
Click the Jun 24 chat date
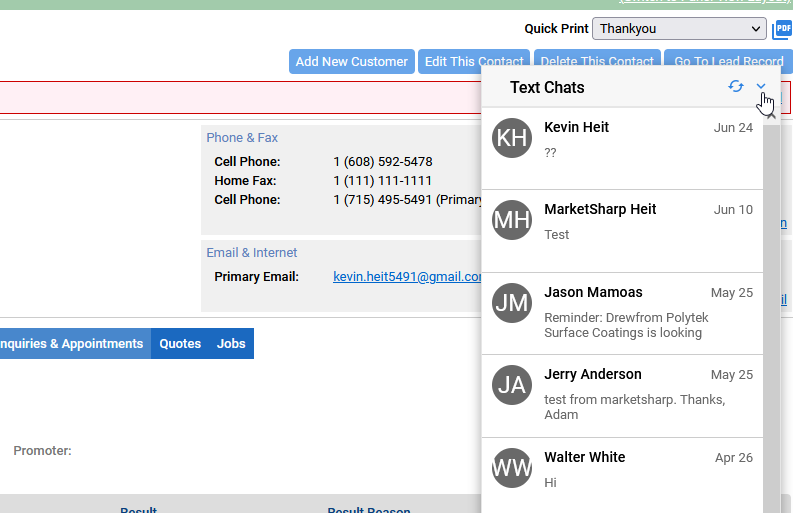click(x=733, y=128)
